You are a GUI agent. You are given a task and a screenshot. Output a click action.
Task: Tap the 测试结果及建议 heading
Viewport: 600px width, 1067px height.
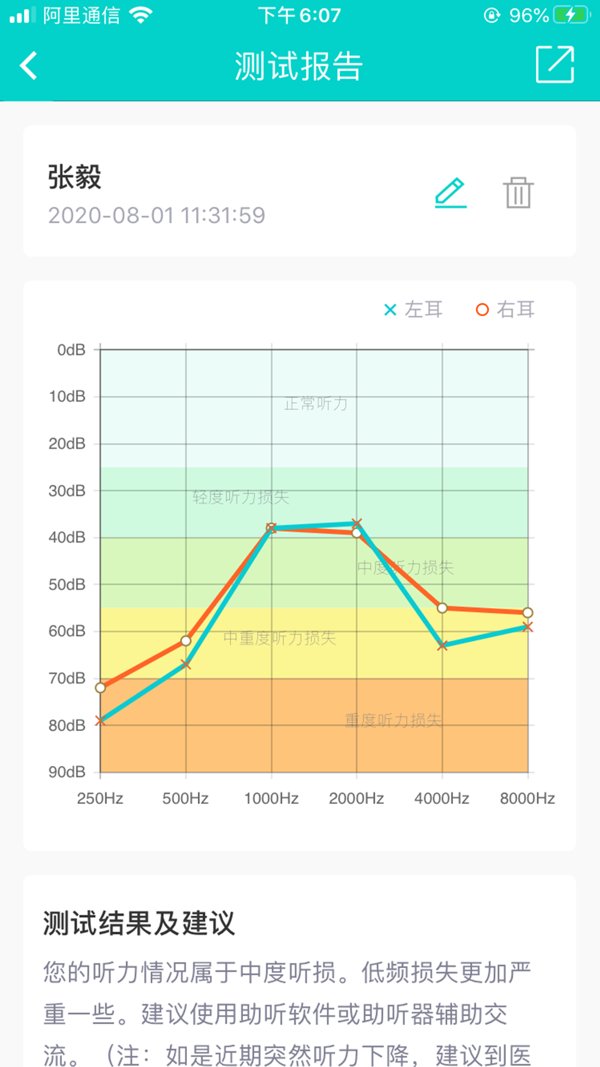139,923
